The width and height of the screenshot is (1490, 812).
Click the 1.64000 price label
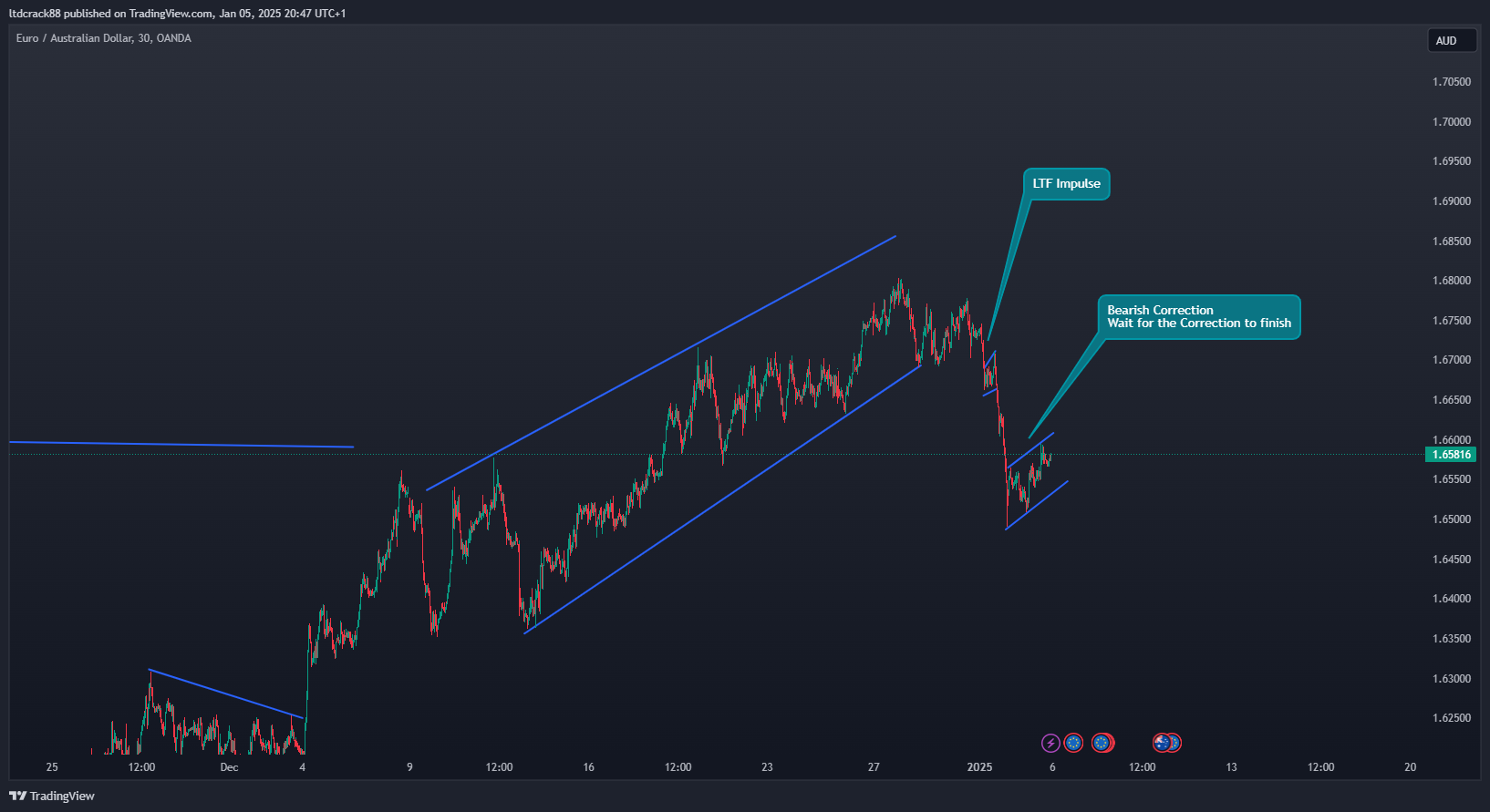click(1452, 599)
